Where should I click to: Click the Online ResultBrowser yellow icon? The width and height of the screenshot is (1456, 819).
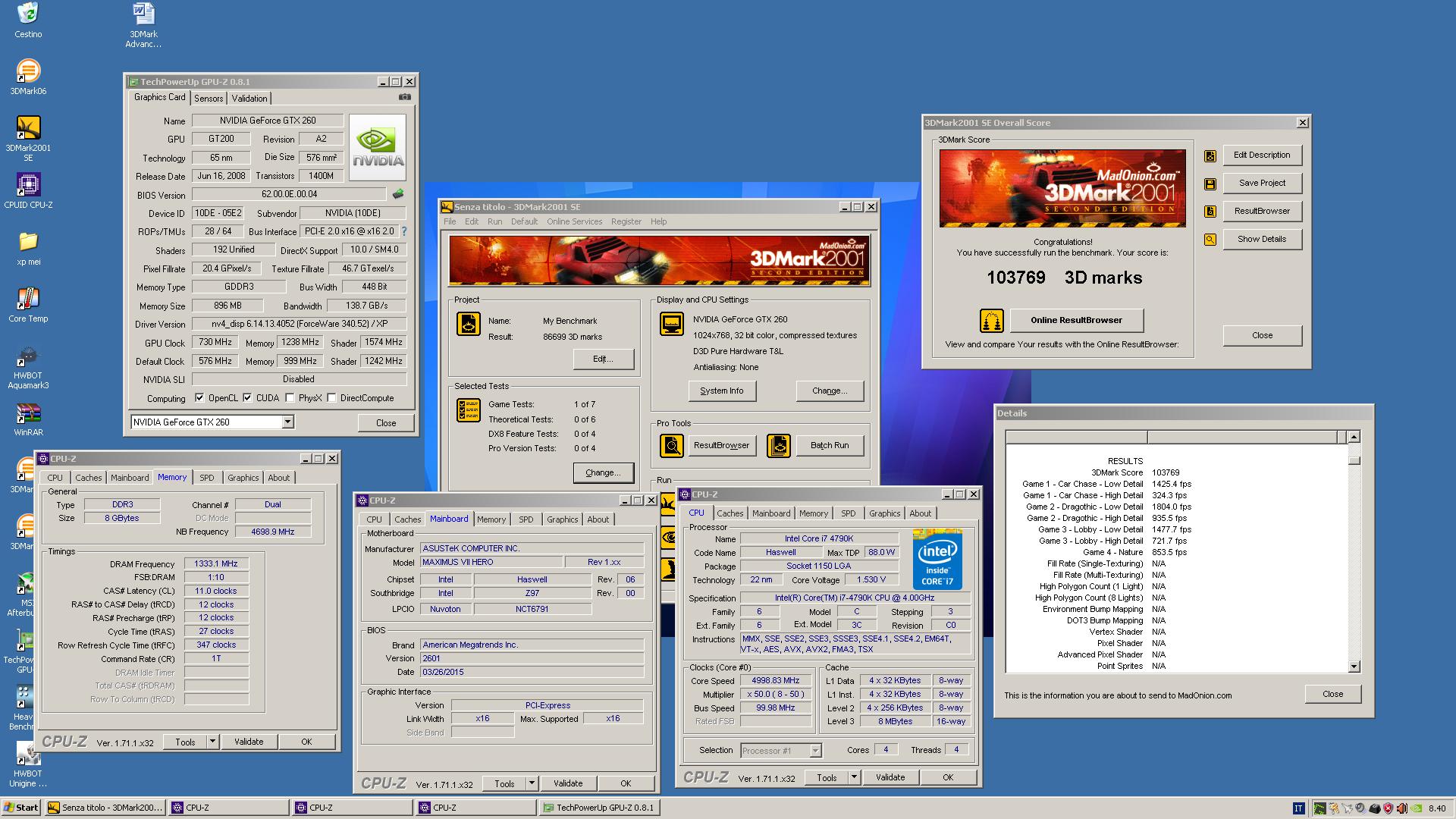click(x=991, y=321)
